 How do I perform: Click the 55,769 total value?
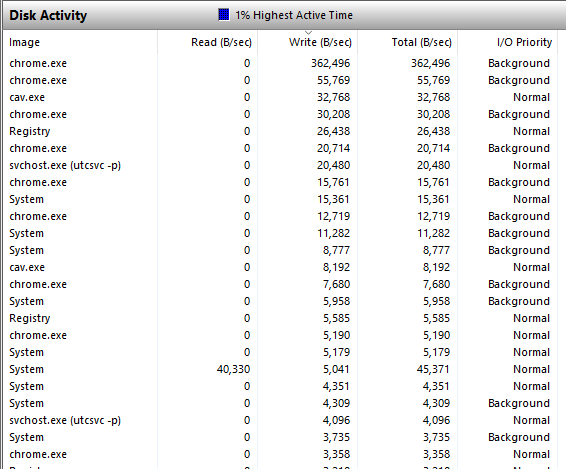tap(433, 80)
